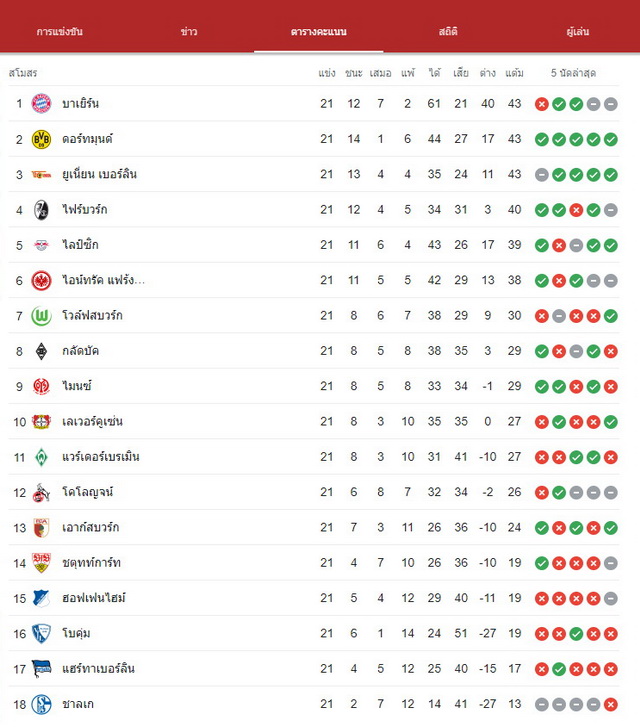Click the Eintracht Frankfurt eagle crest
The width and height of the screenshot is (640, 727).
point(41,281)
